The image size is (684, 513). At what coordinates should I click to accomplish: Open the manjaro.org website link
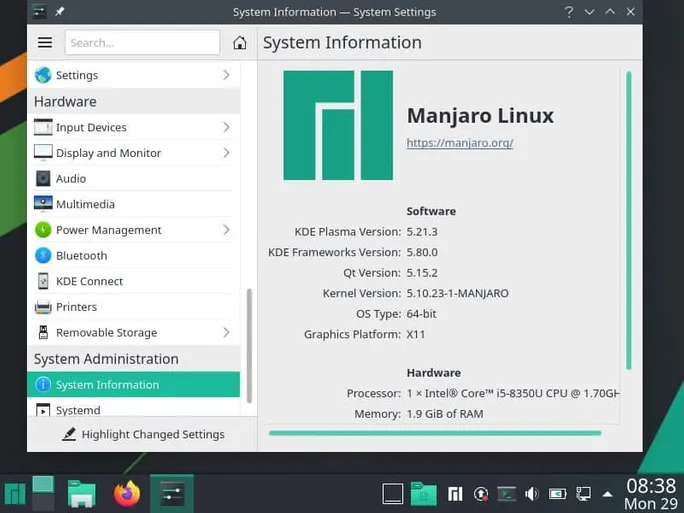pos(459,143)
